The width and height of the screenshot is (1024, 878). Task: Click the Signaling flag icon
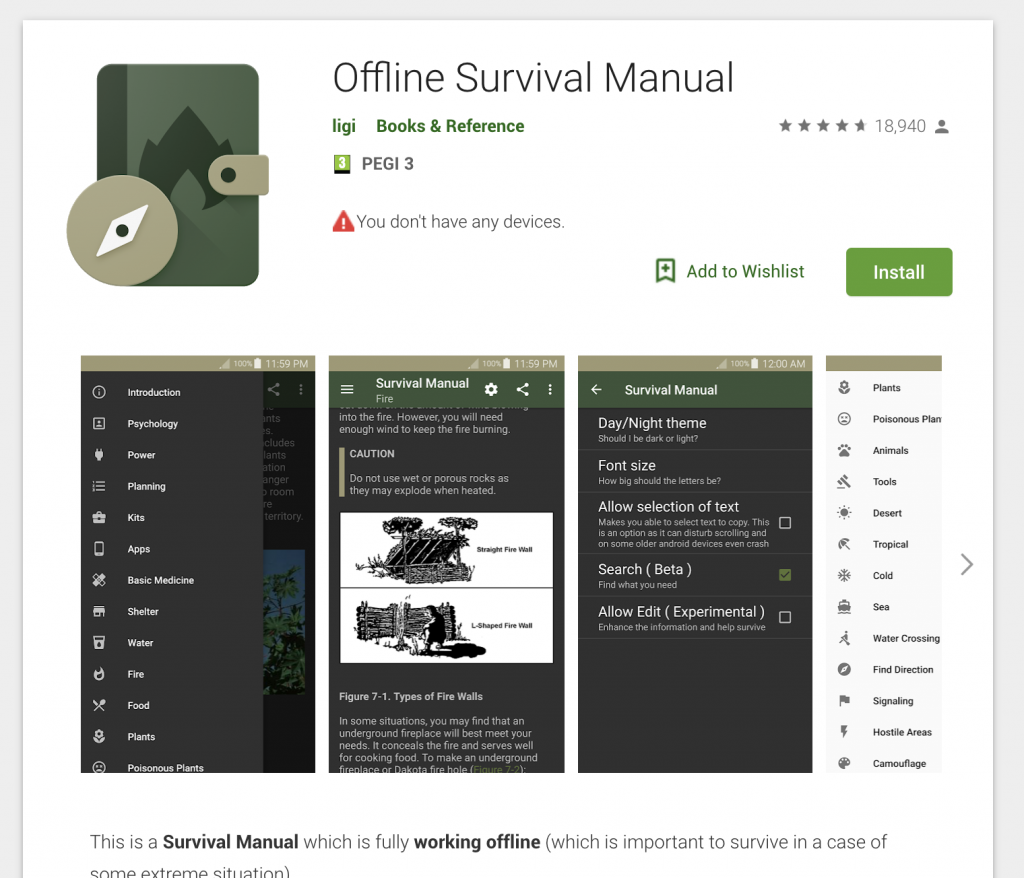[844, 701]
